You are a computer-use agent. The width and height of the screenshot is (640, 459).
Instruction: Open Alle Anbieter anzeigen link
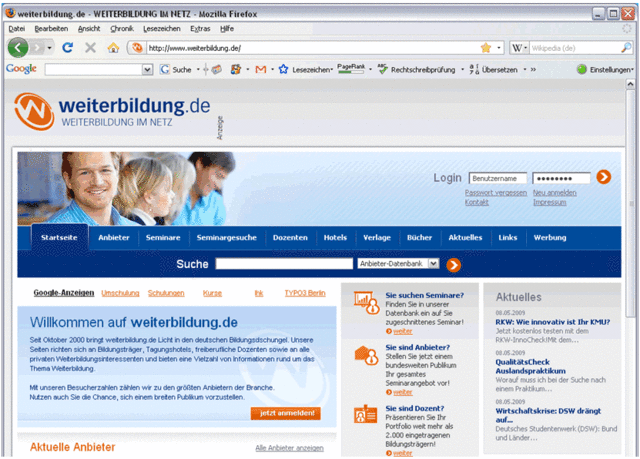tap(289, 448)
